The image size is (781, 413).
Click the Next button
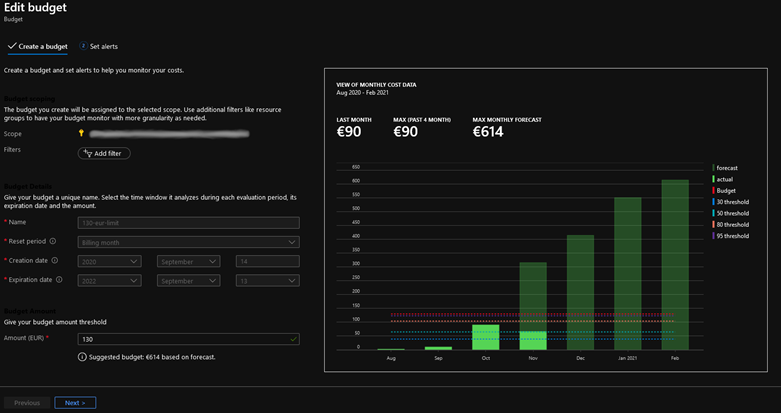pyautogui.click(x=75, y=403)
